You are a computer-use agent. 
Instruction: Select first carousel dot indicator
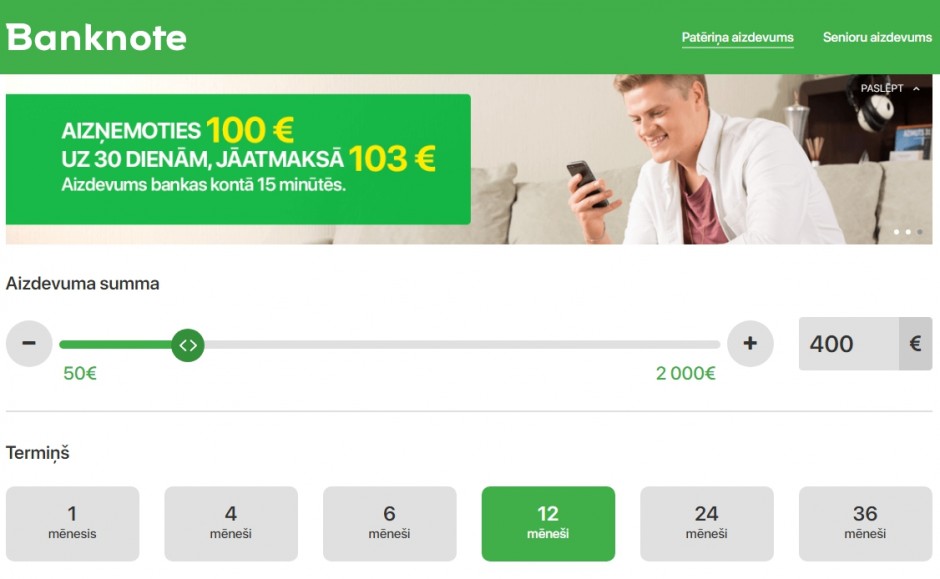[896, 232]
